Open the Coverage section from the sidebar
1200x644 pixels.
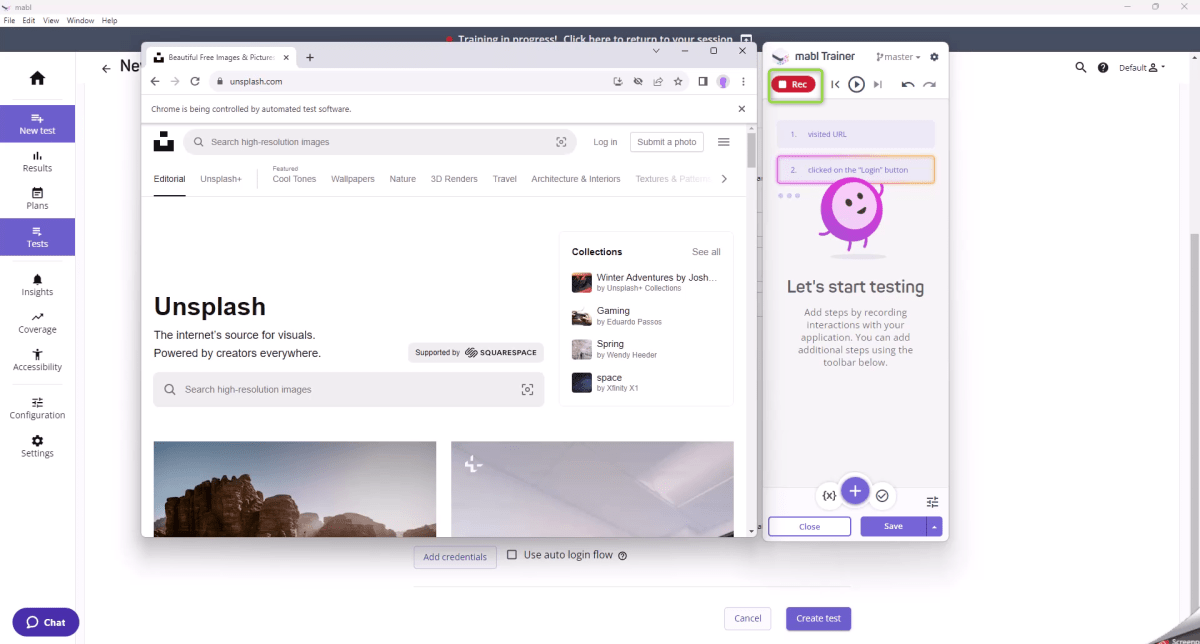pos(37,322)
